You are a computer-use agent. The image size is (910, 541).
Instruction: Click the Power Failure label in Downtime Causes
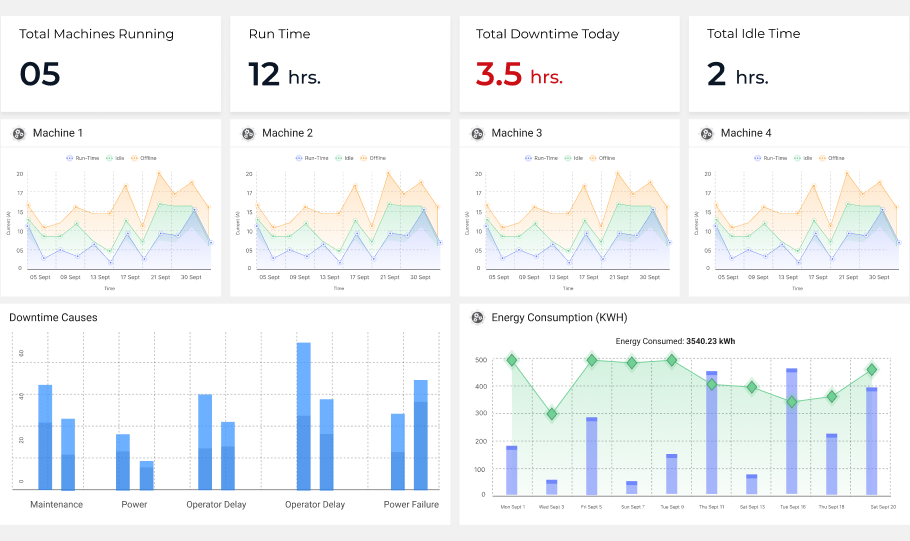[411, 505]
